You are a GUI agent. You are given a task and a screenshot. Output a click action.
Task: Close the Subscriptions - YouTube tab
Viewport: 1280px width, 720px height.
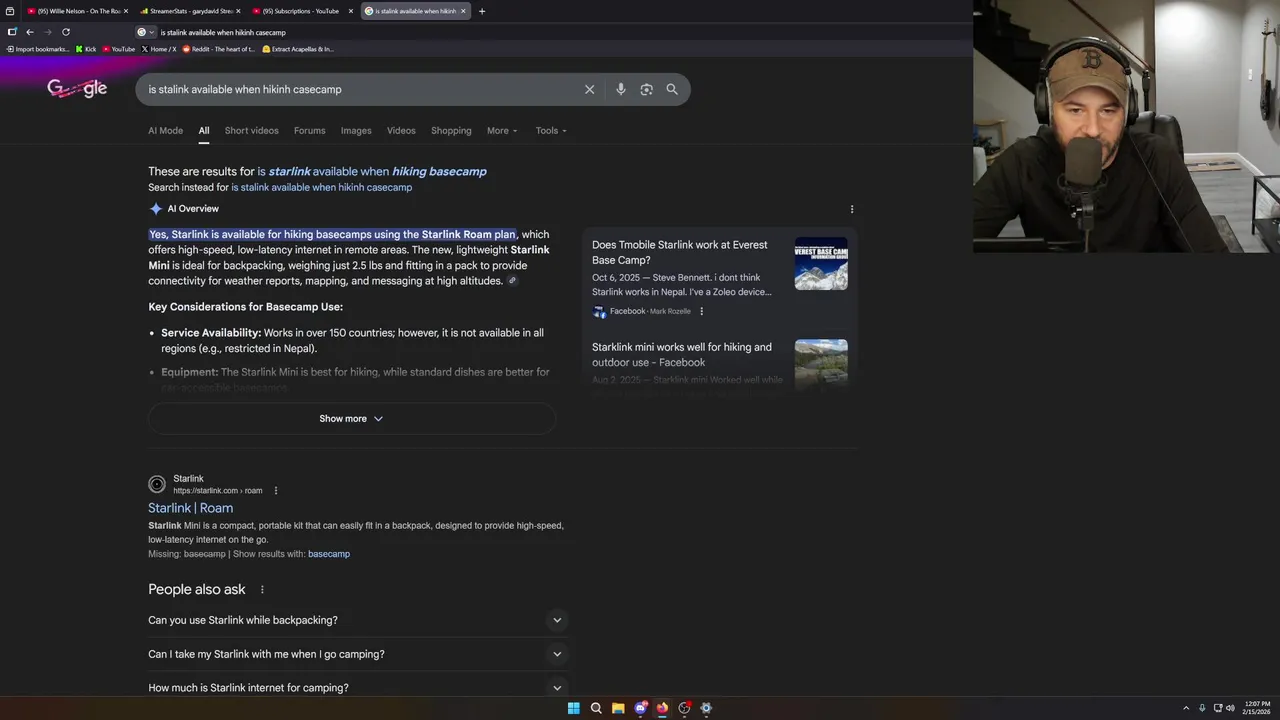click(x=350, y=11)
